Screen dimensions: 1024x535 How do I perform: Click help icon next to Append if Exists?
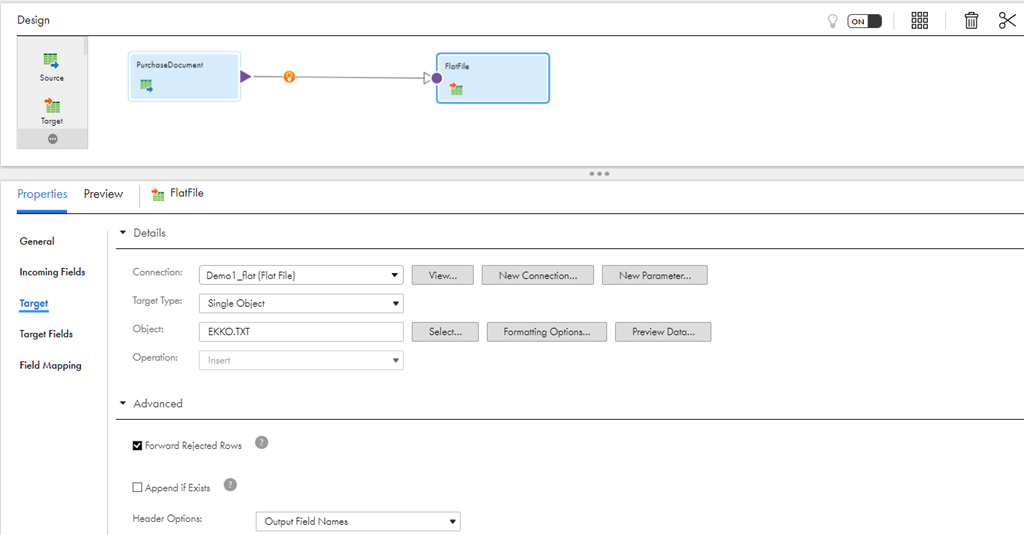(230, 485)
